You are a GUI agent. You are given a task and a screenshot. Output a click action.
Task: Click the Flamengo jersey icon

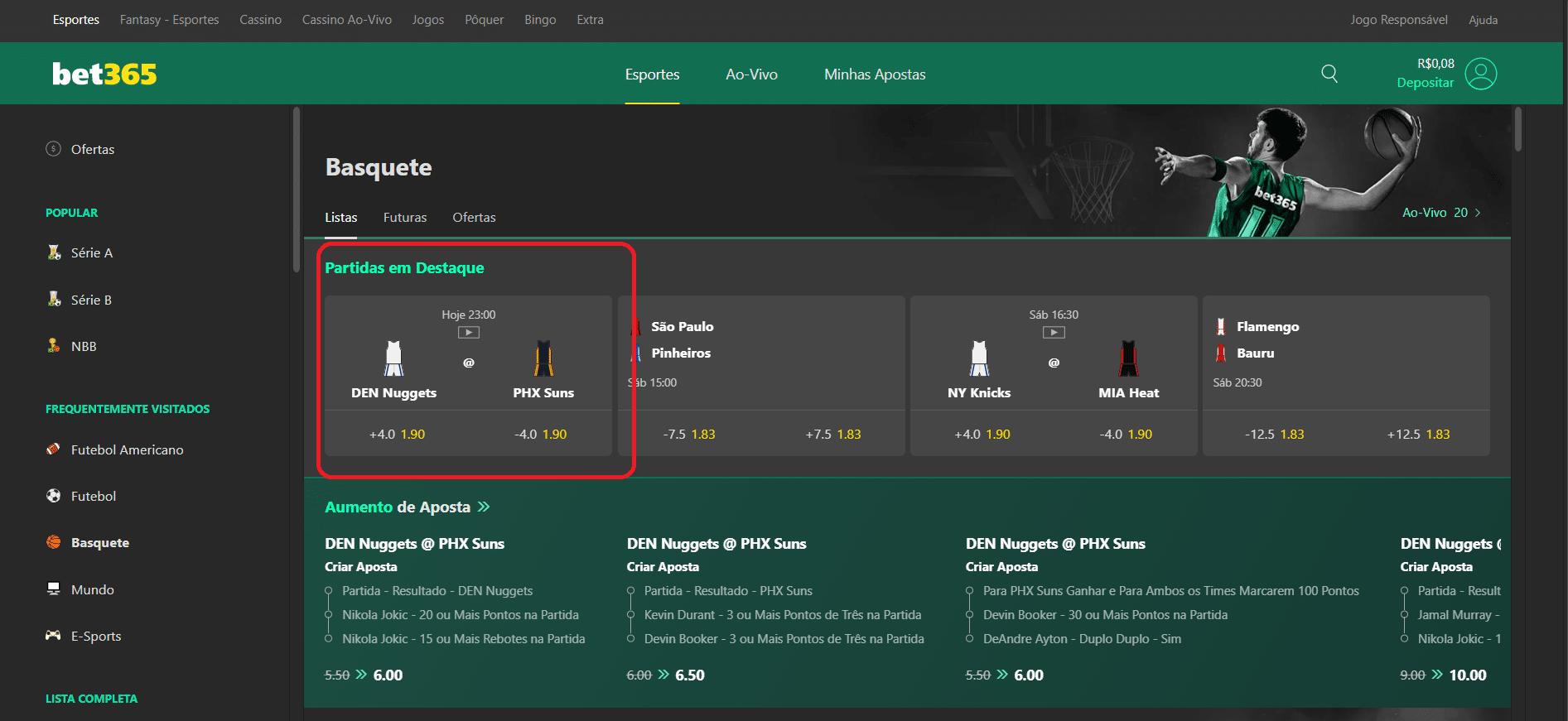1221,326
